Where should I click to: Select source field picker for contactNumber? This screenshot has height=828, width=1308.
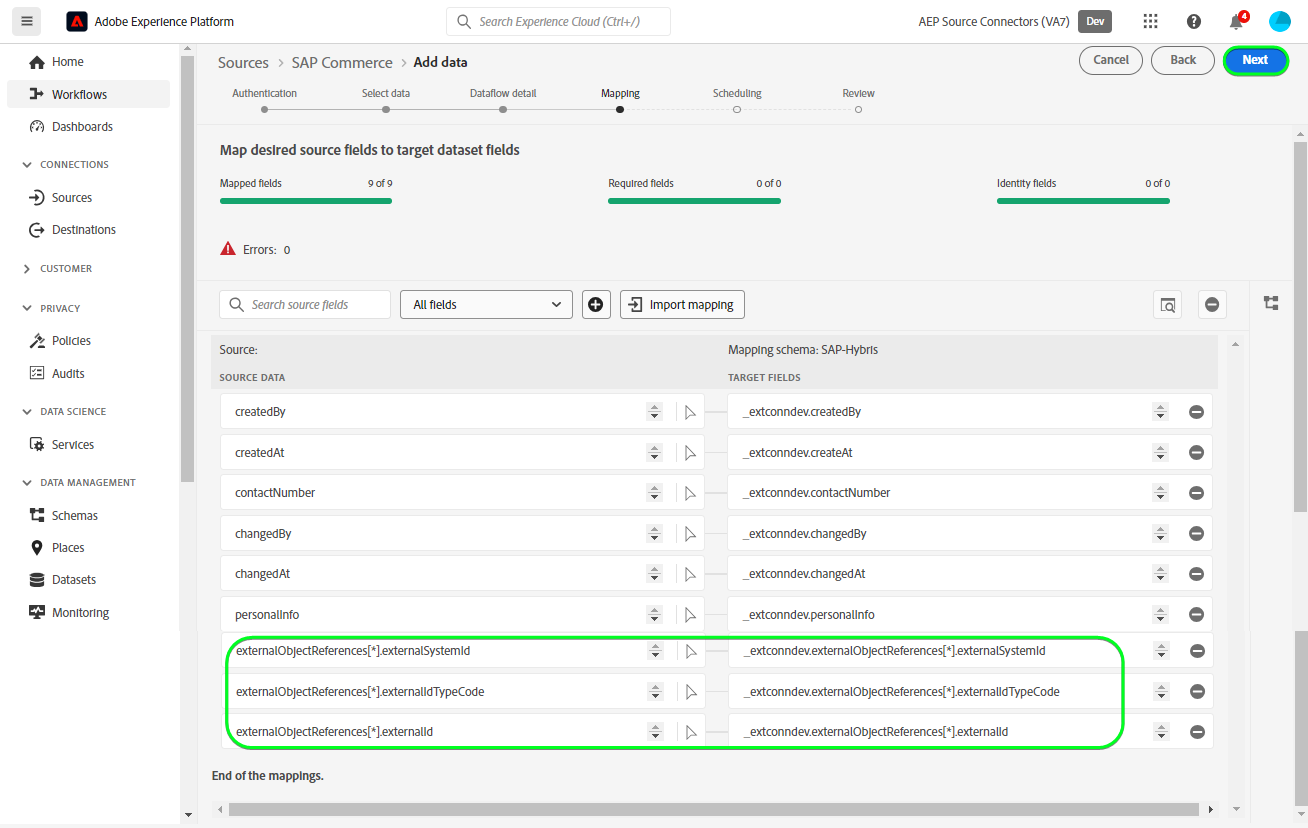[x=690, y=493]
